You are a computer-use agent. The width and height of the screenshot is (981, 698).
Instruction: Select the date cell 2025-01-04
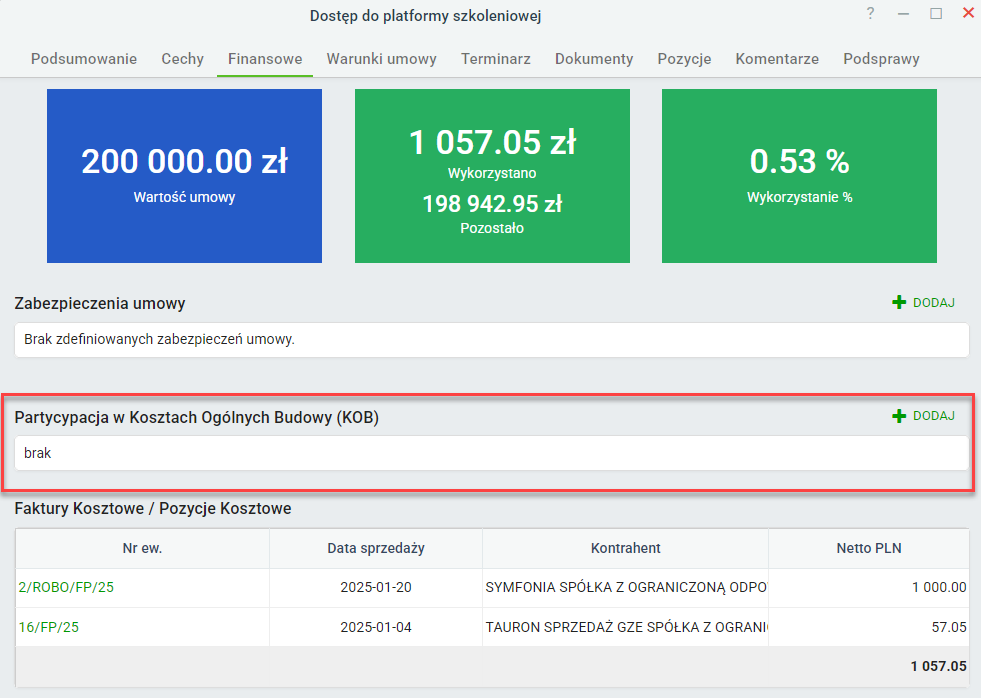[x=376, y=627]
